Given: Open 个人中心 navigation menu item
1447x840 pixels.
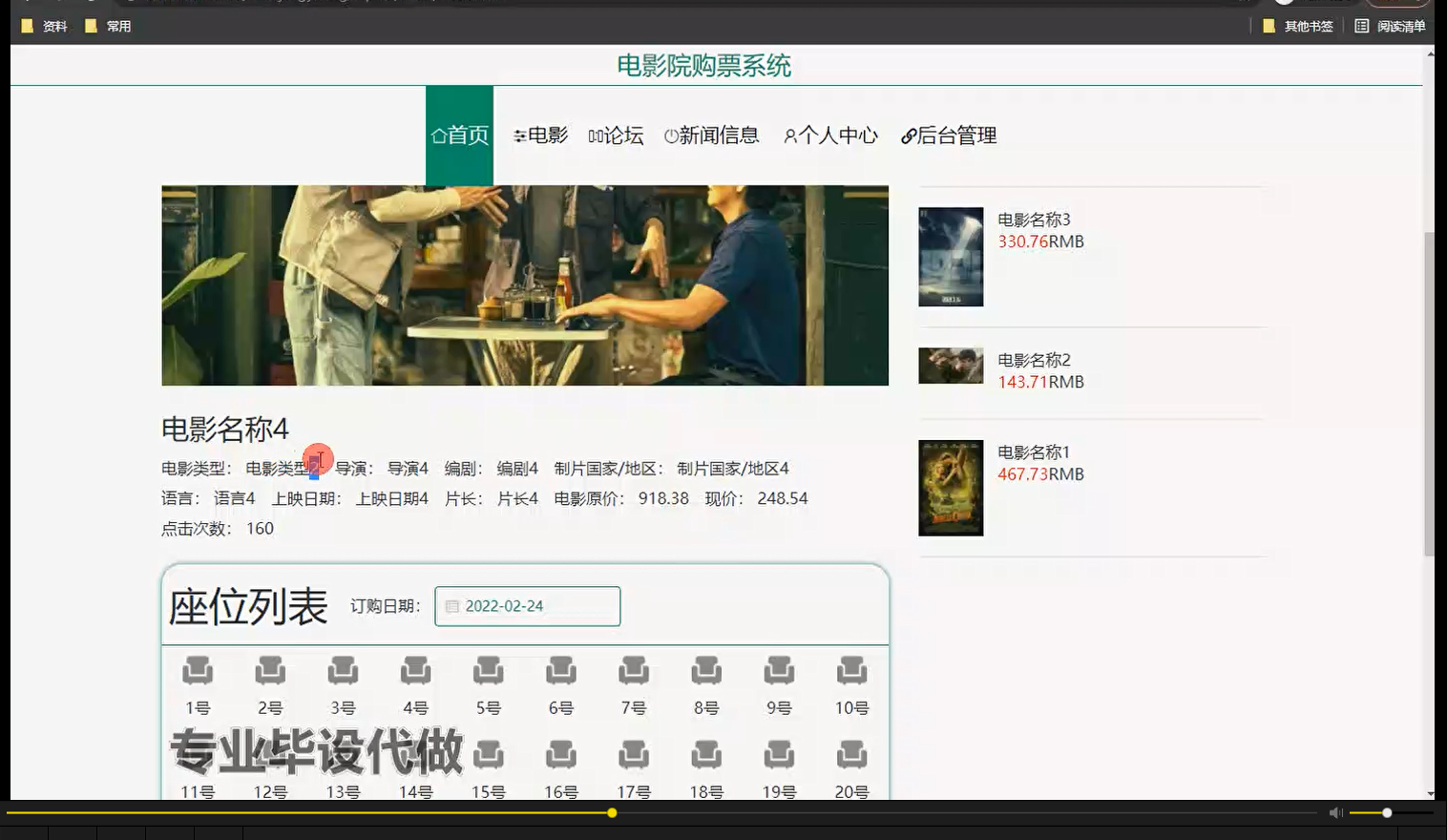Looking at the screenshot, I should 830,136.
